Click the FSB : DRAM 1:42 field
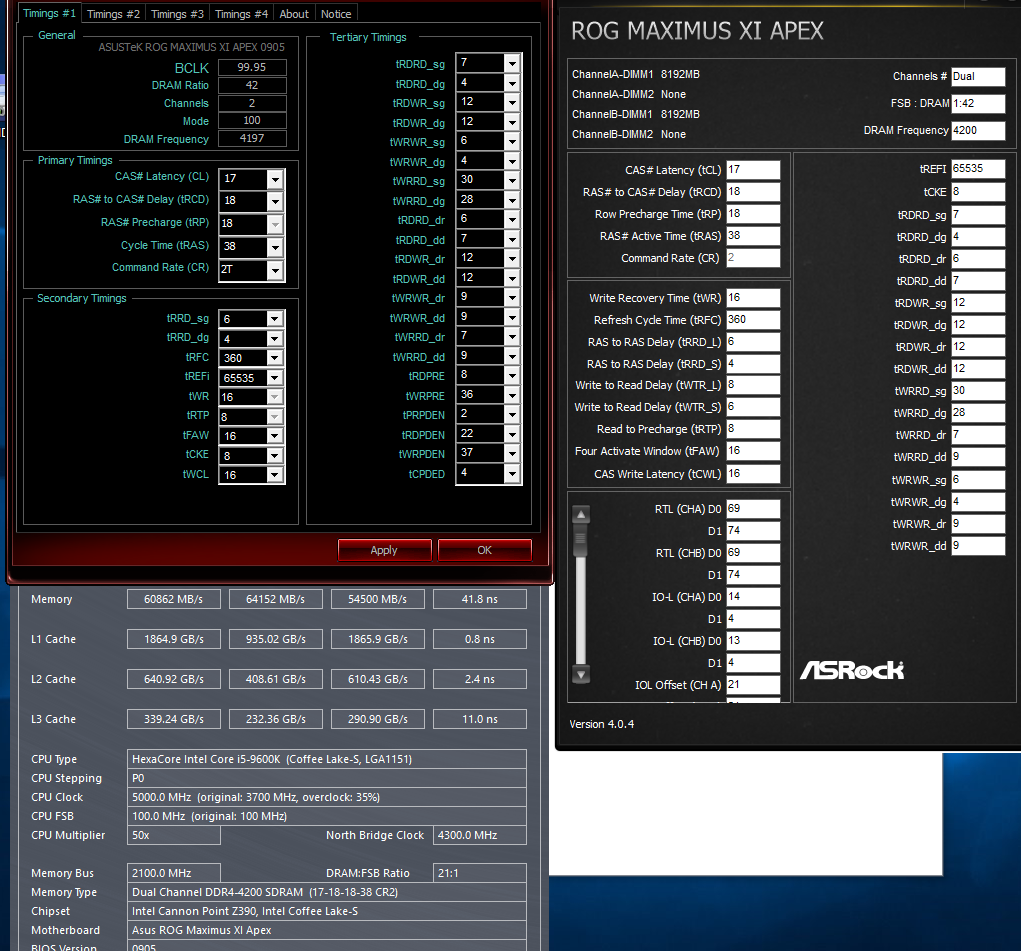1021x951 pixels. [x=978, y=103]
